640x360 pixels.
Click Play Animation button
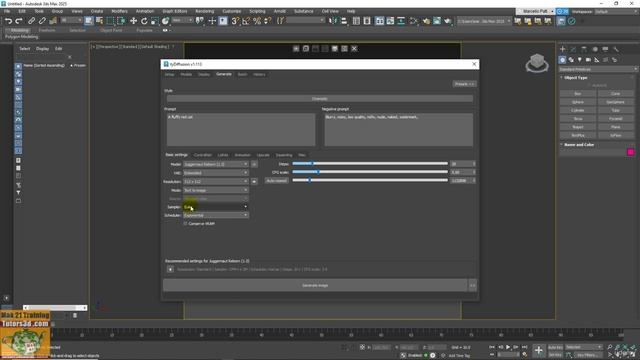[508, 347]
